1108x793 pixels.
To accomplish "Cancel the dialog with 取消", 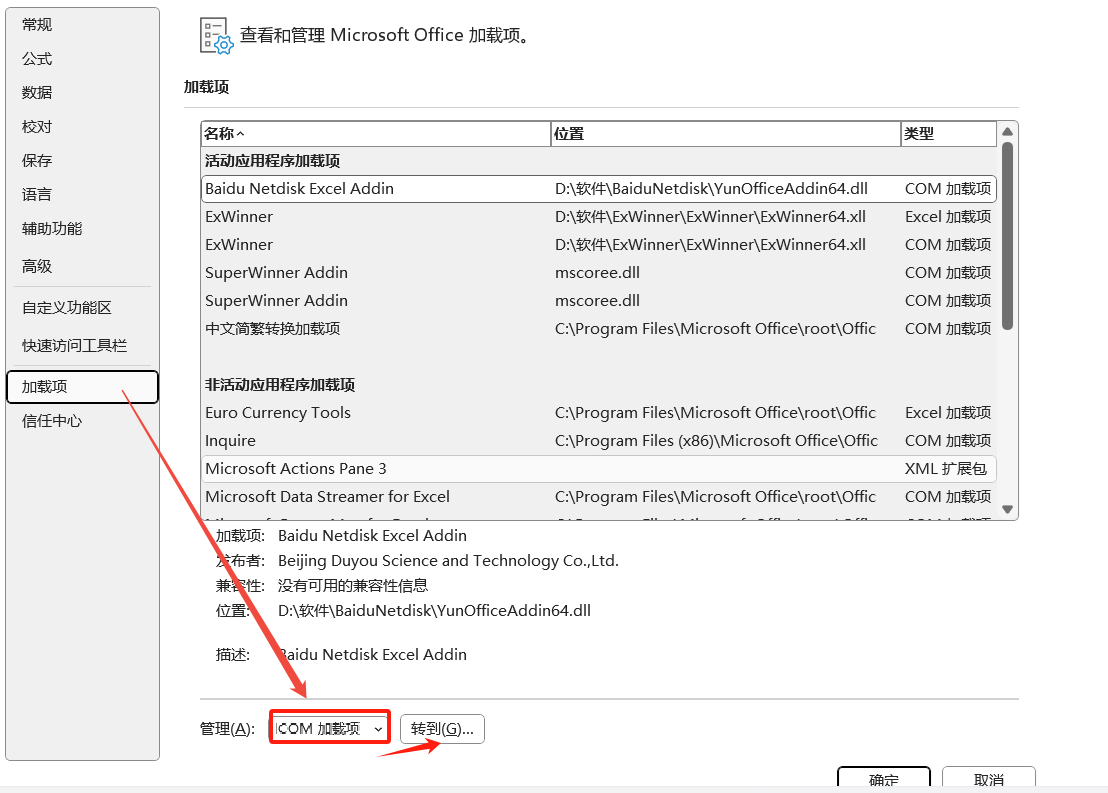I will pos(989,779).
